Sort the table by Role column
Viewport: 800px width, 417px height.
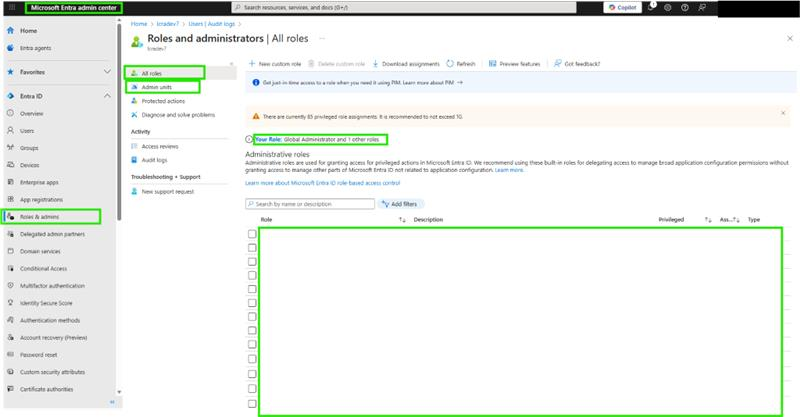click(x=402, y=220)
